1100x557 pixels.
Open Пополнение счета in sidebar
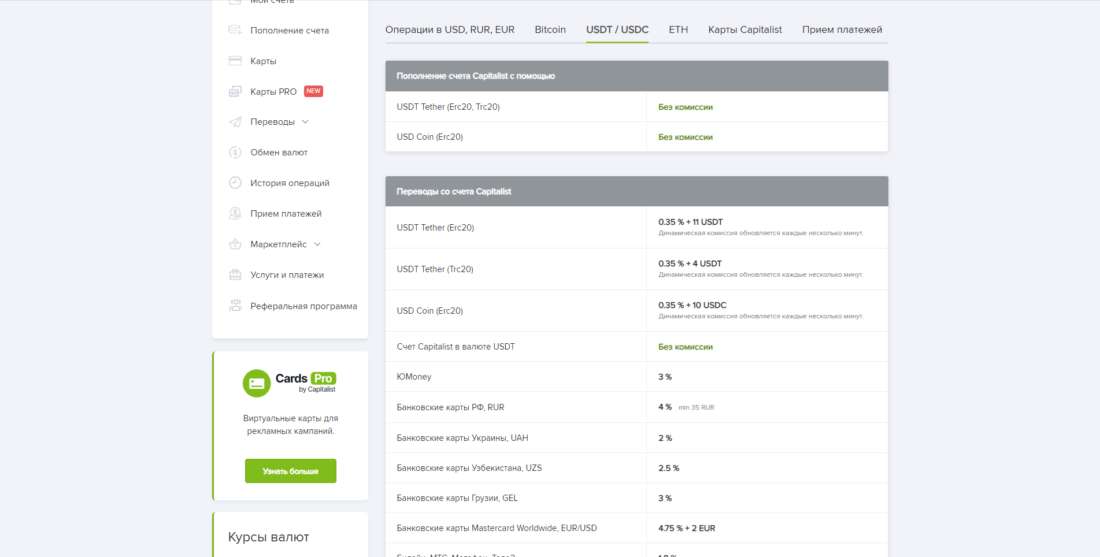click(x=290, y=30)
